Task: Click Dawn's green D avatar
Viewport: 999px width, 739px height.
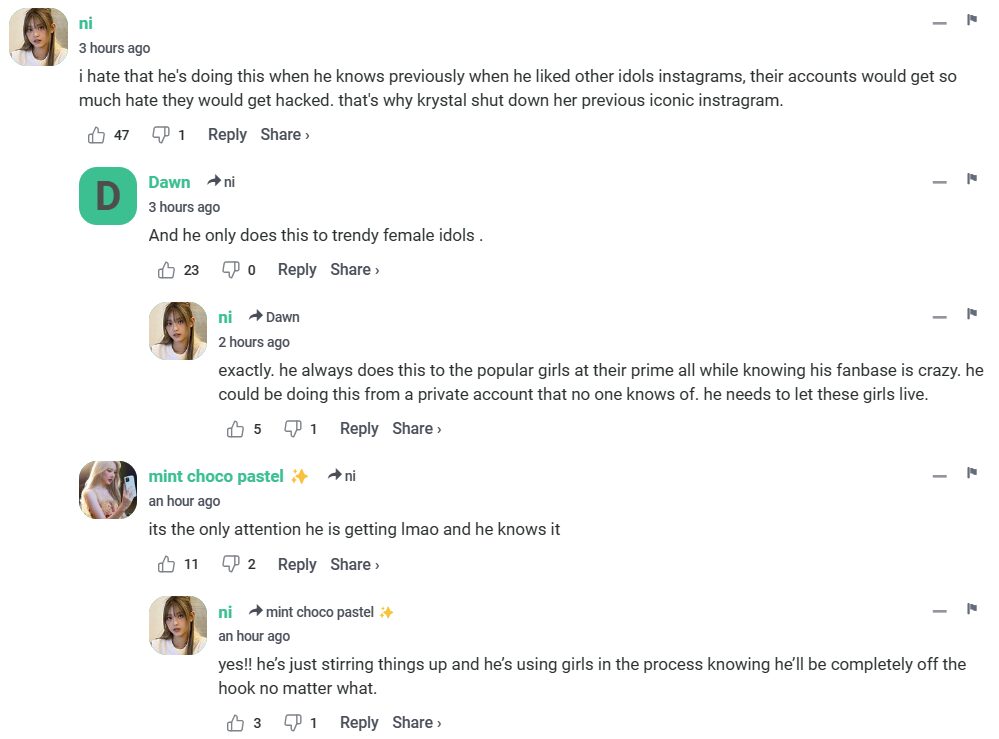Action: tap(108, 196)
